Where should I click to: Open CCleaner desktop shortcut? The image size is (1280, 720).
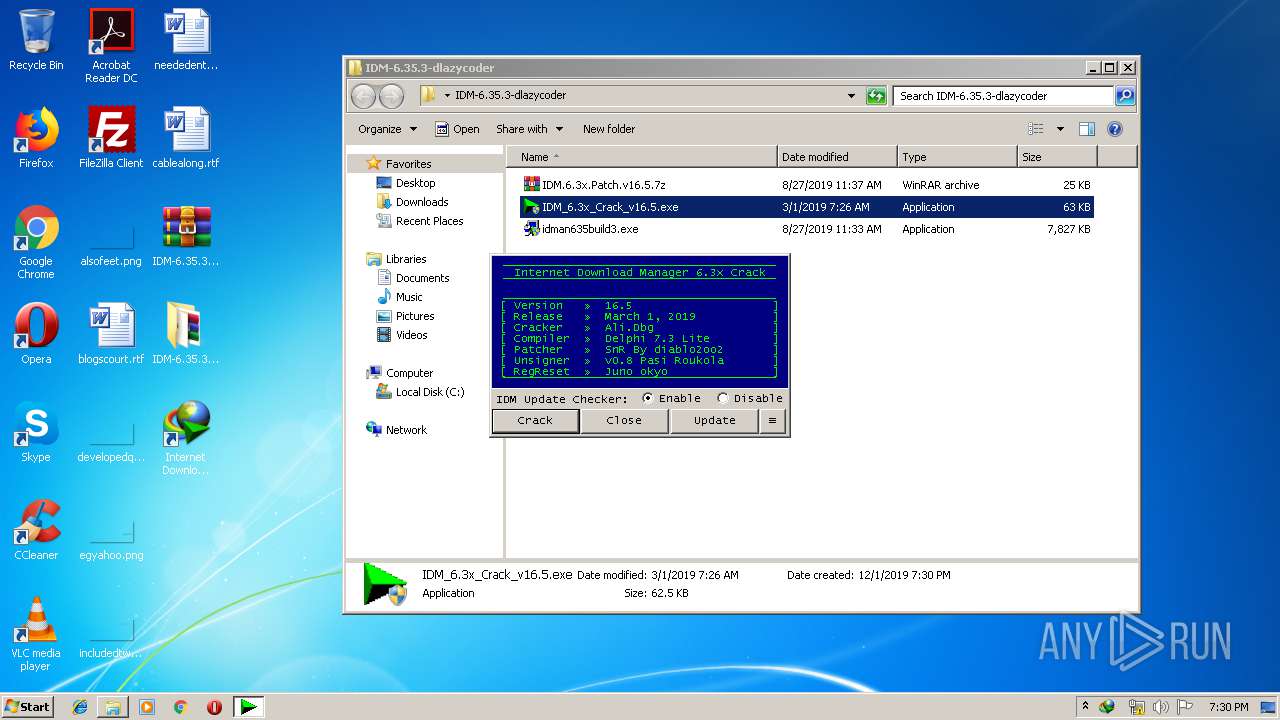[36, 530]
